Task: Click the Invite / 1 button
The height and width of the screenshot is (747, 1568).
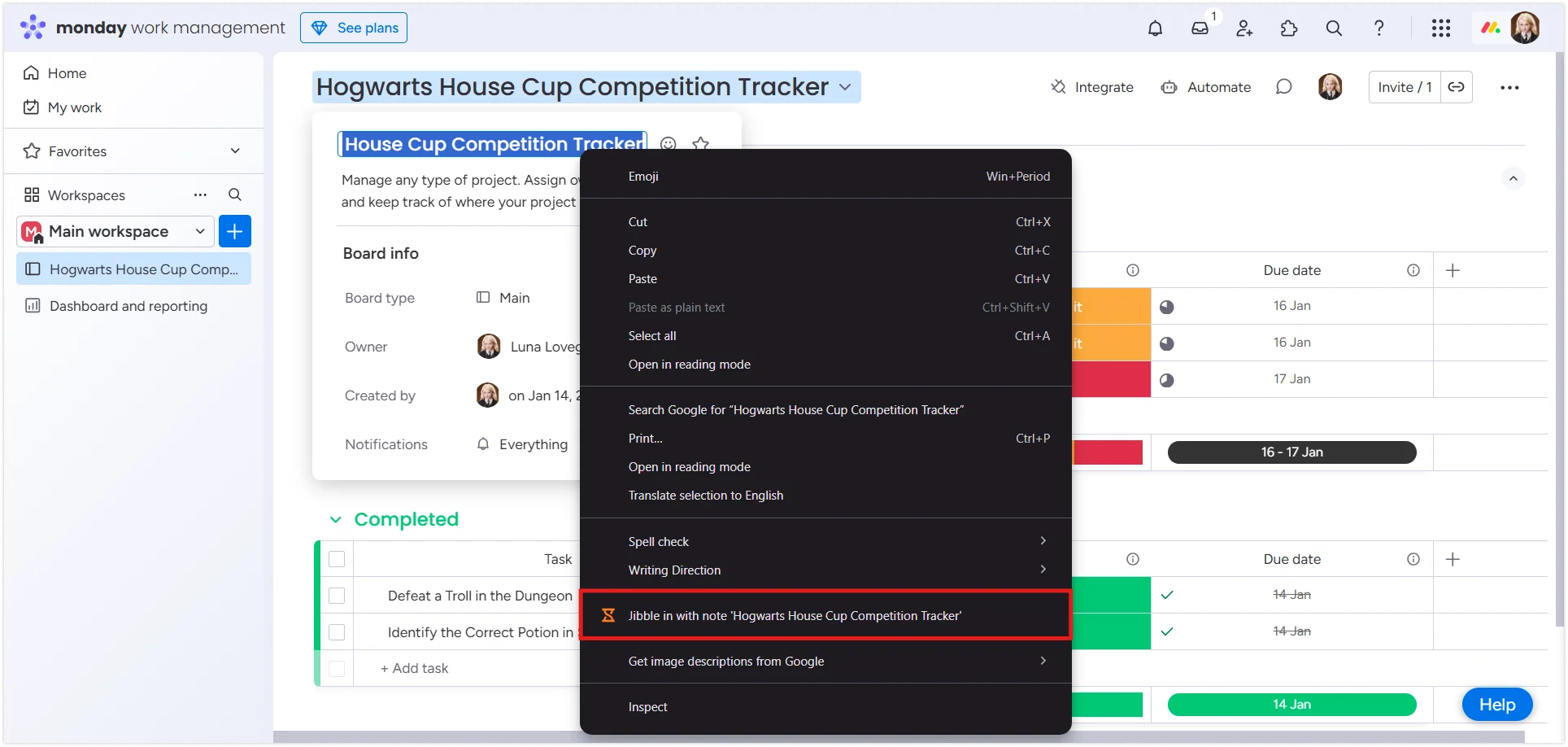Action: 1405,87
